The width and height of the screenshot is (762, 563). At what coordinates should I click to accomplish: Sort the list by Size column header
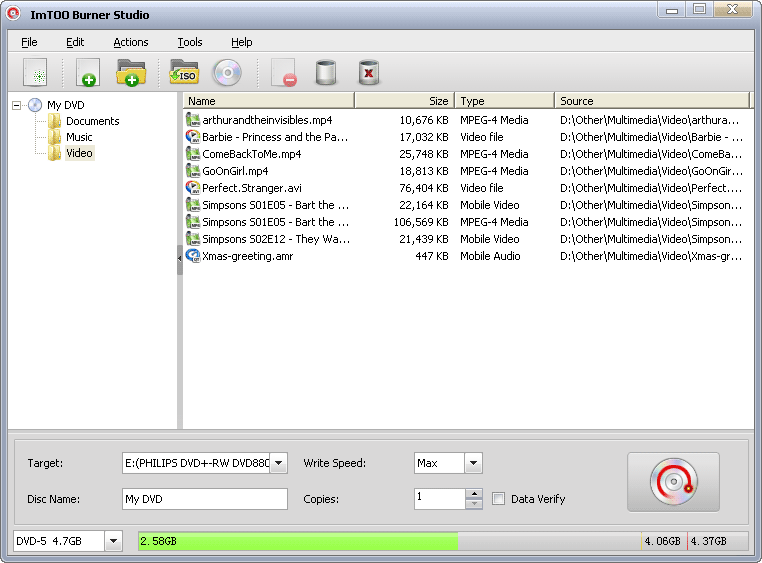[405, 101]
